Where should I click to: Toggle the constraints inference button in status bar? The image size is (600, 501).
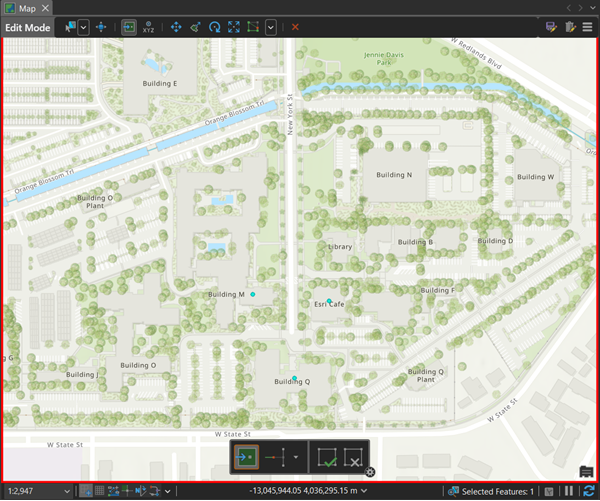point(113,491)
